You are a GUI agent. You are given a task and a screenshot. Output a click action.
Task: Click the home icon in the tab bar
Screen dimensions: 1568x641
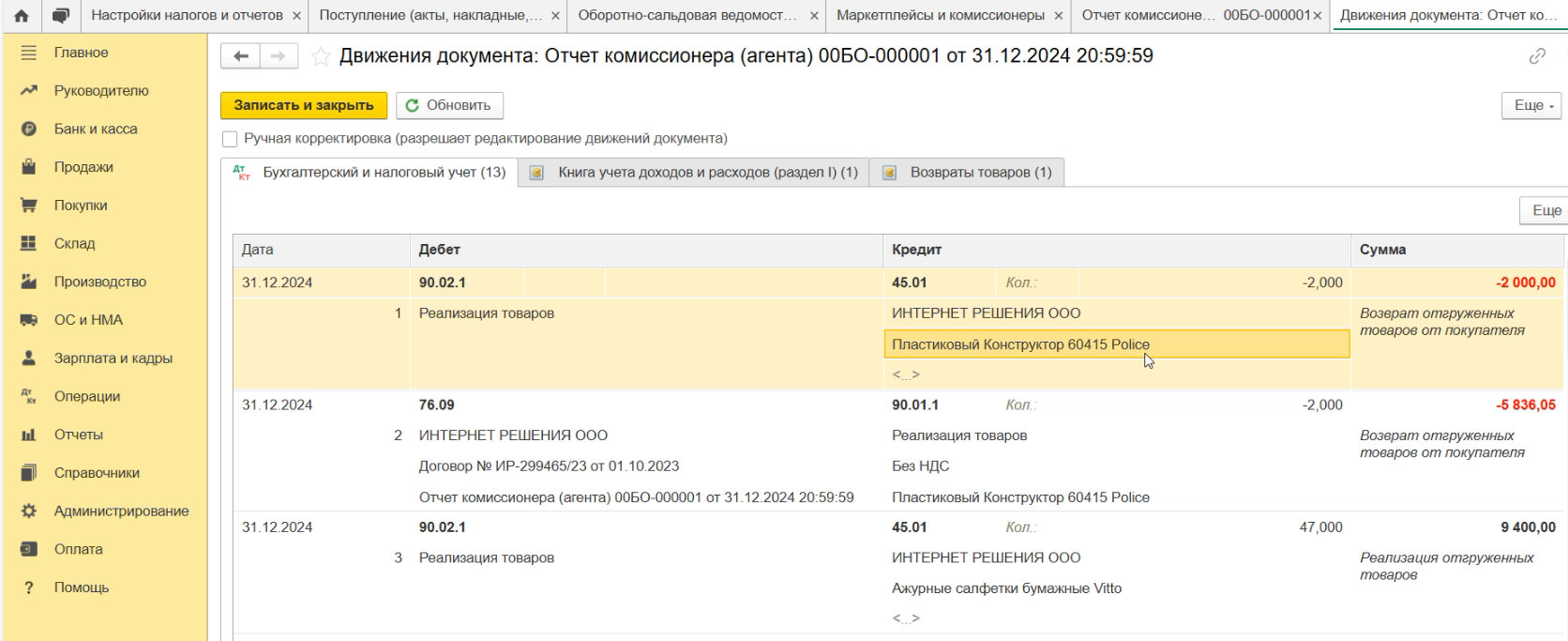22,16
